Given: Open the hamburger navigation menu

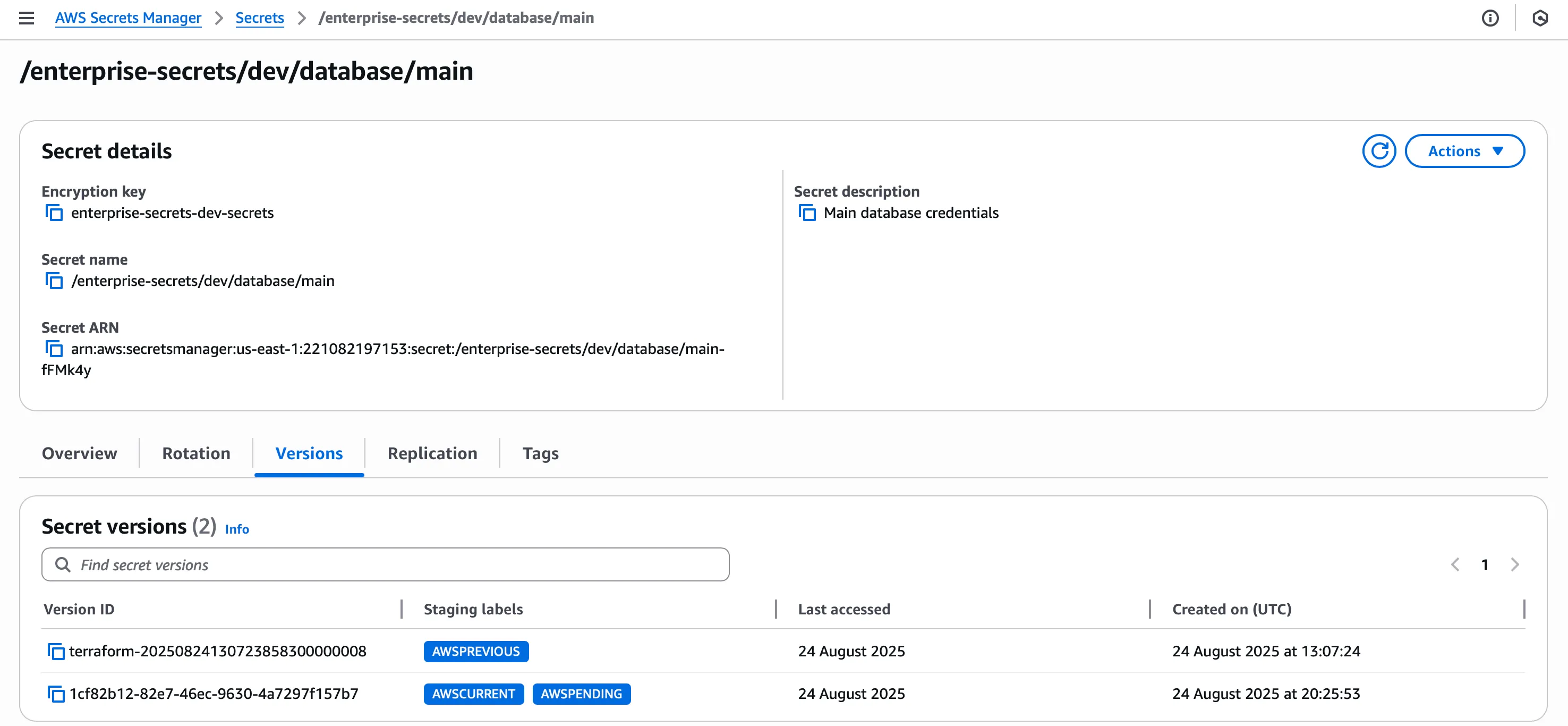Looking at the screenshot, I should (26, 18).
